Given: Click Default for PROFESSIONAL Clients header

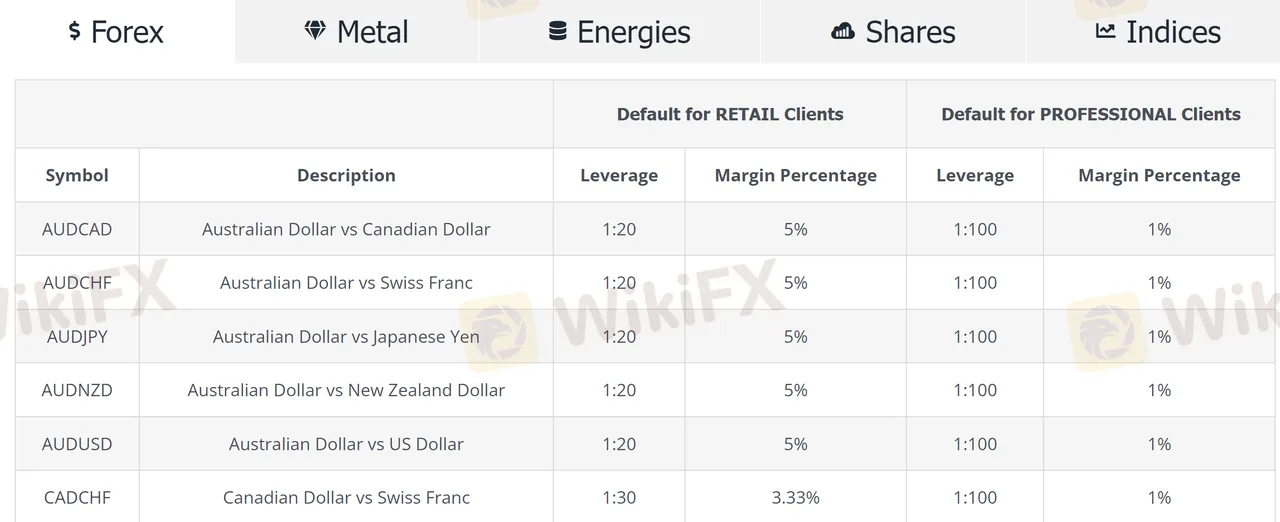Looking at the screenshot, I should [1091, 114].
